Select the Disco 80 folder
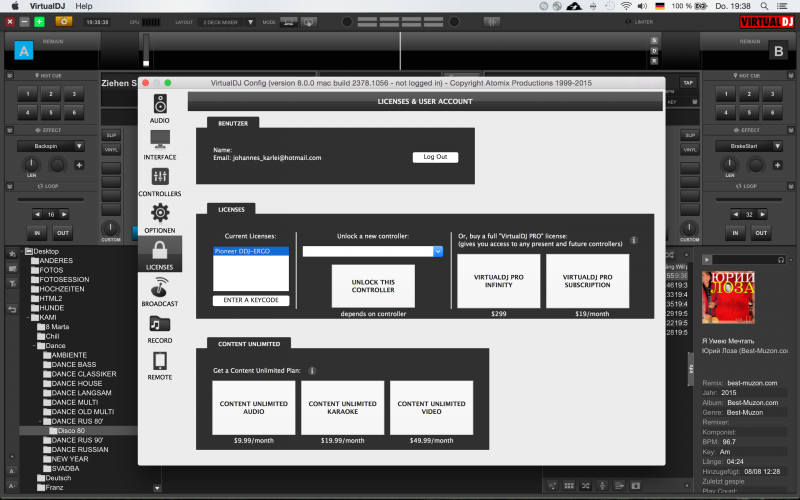Screen dimensions: 800x500 [70, 431]
